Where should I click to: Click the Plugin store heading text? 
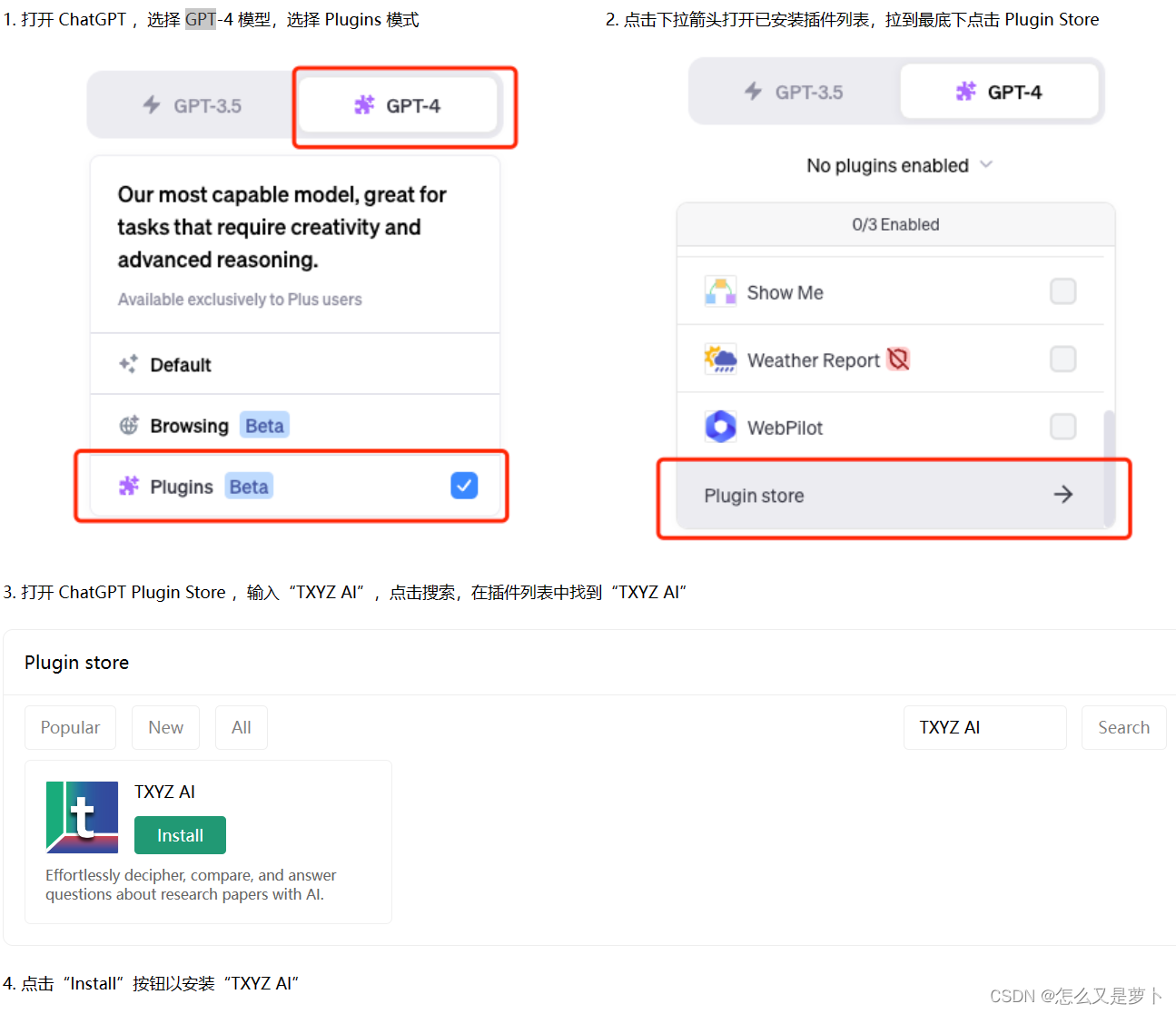click(76, 663)
